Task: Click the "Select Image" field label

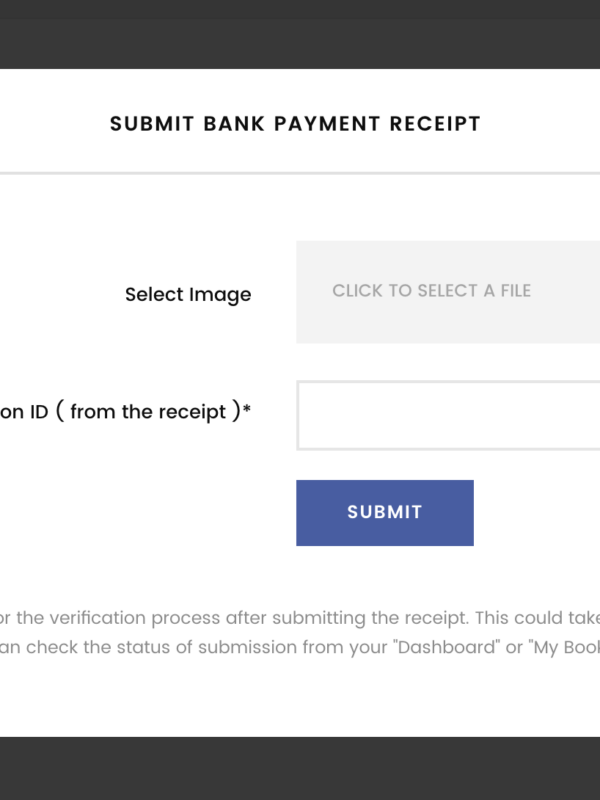Action: coord(188,295)
